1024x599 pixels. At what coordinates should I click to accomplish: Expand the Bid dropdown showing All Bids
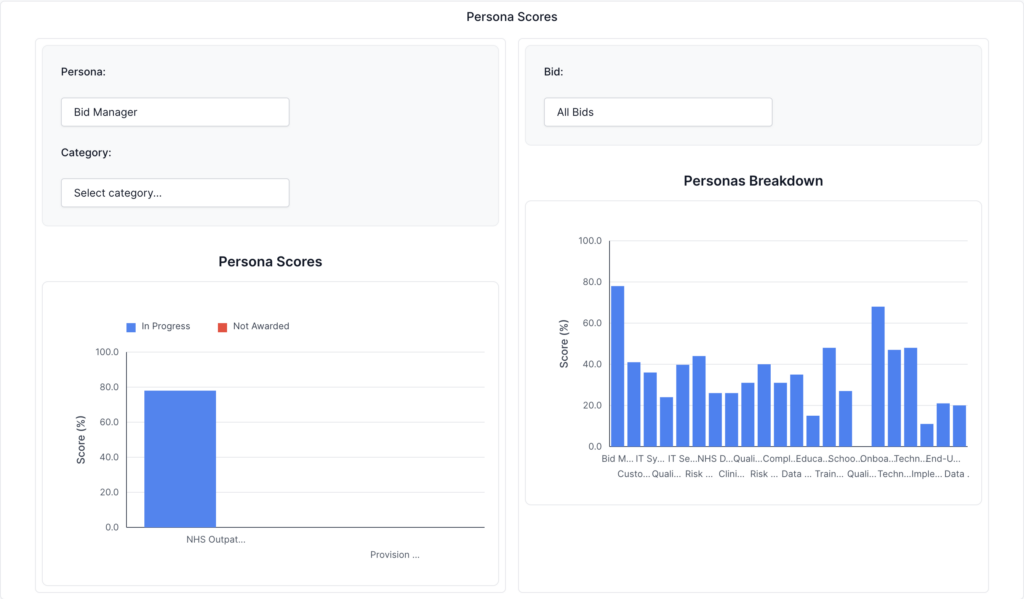[x=658, y=112]
